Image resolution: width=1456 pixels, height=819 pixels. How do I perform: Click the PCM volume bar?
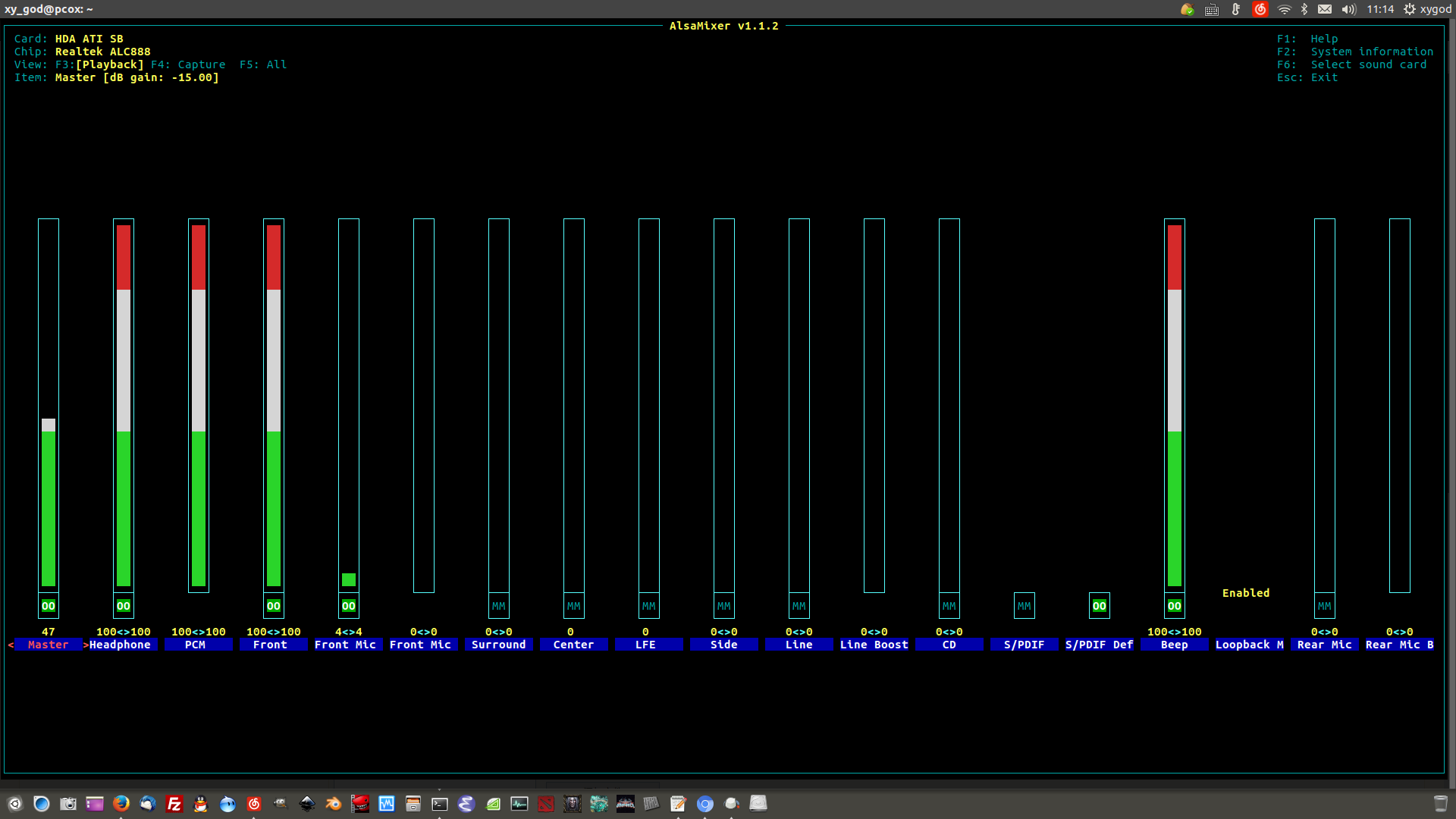point(199,405)
